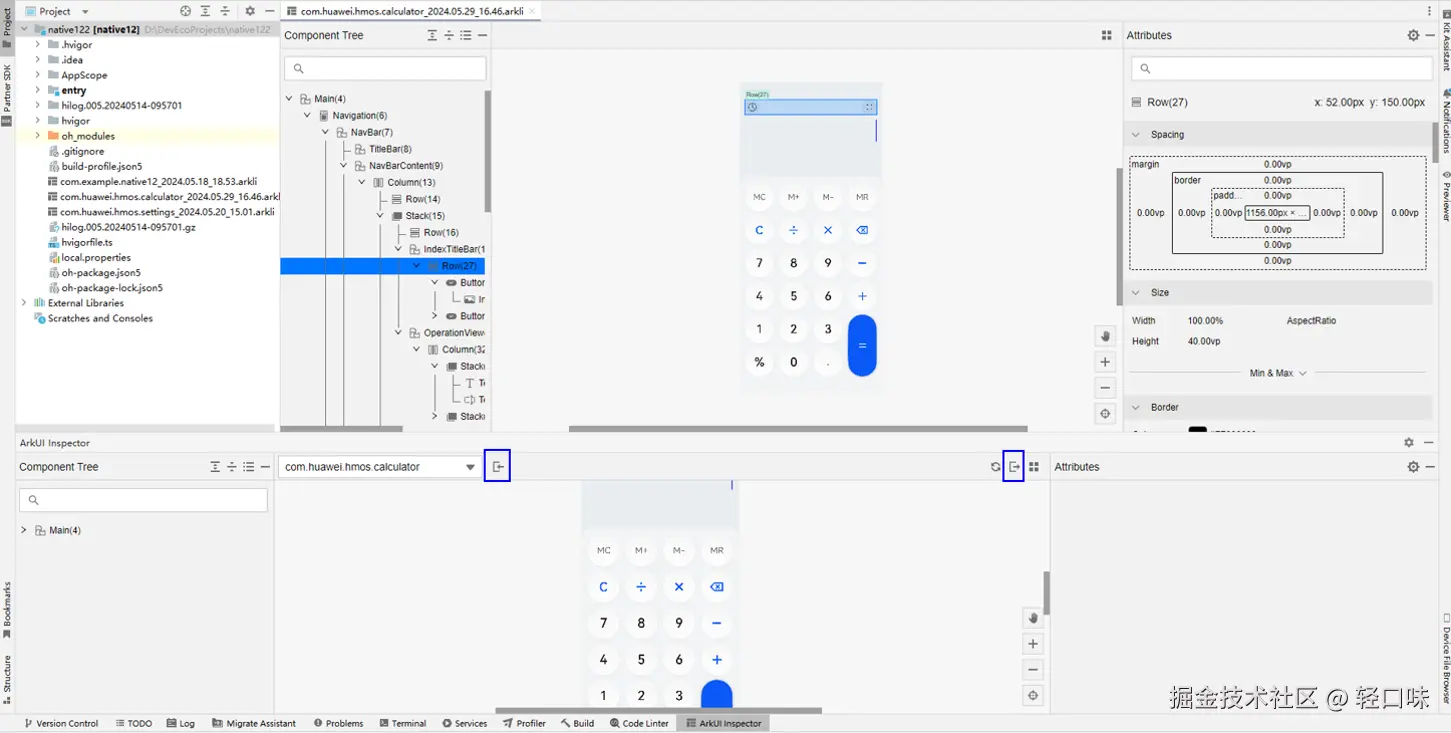Open Device File Browser side tab

(1445, 658)
